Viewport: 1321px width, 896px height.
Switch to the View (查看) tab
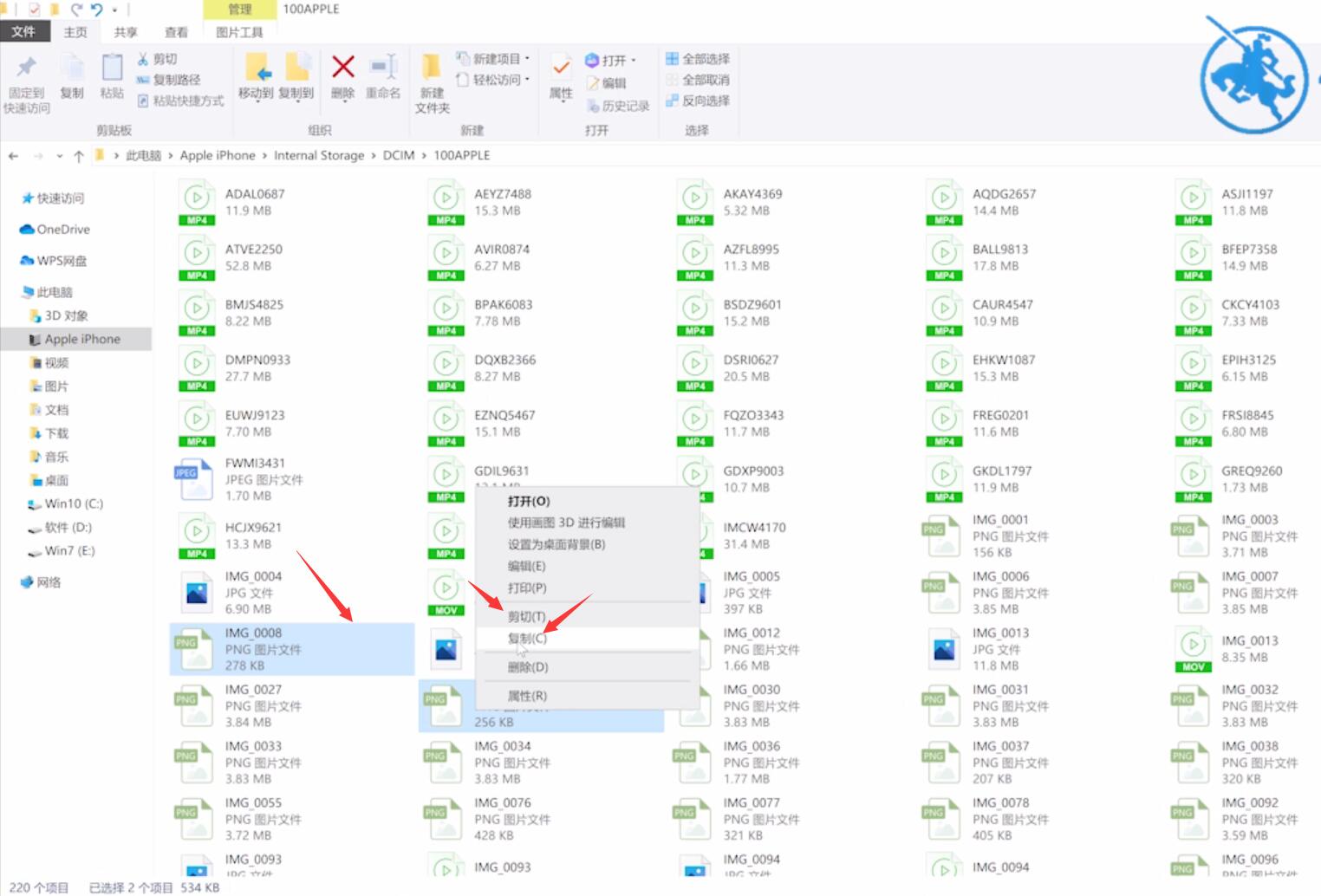(176, 32)
